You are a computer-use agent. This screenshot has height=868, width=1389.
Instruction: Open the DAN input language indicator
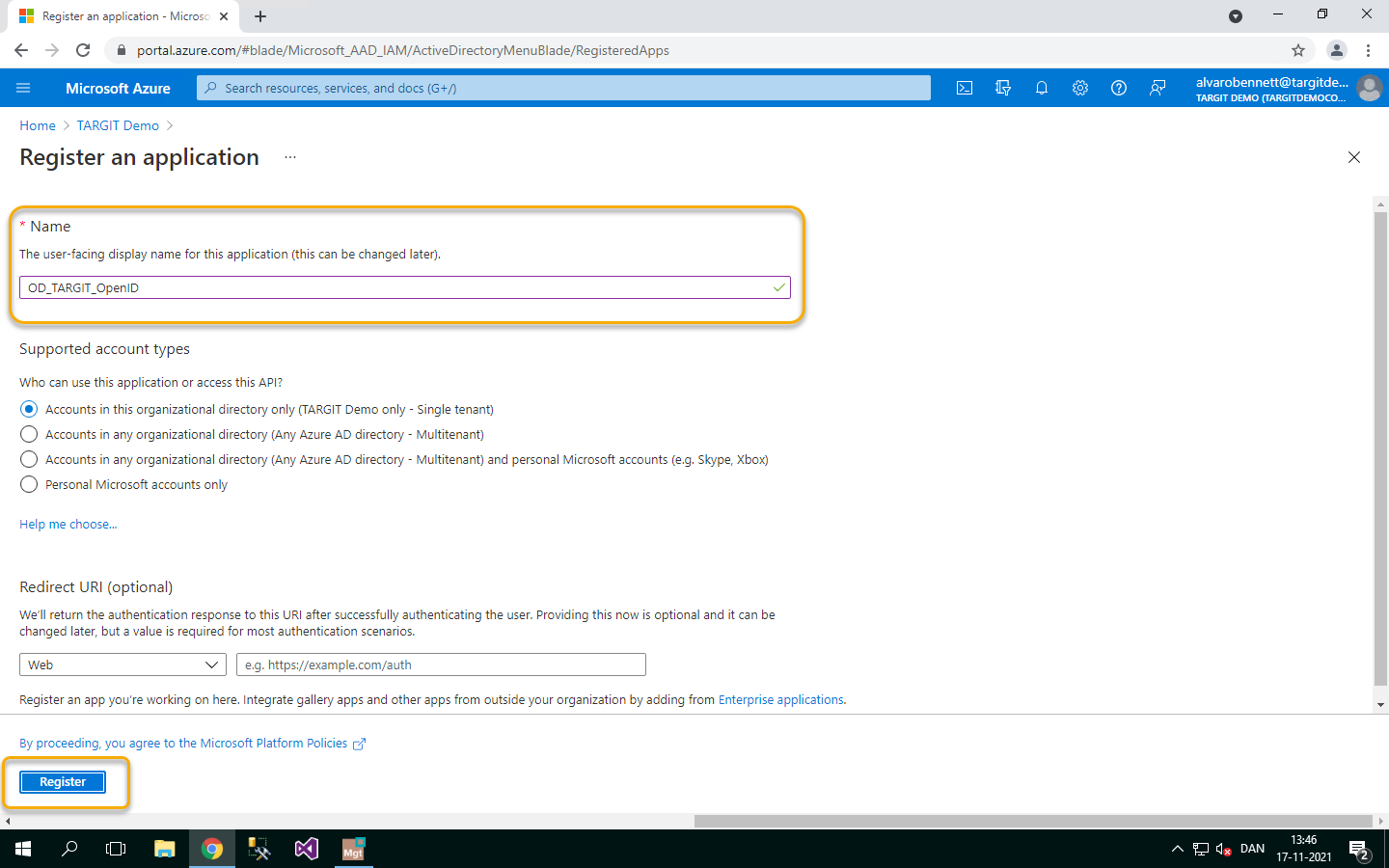[x=1252, y=849]
